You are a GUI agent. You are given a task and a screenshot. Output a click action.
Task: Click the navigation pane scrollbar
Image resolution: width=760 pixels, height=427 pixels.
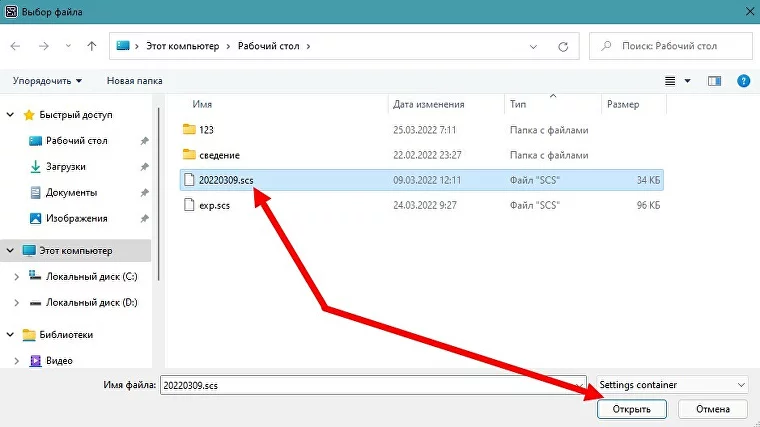tap(158, 194)
